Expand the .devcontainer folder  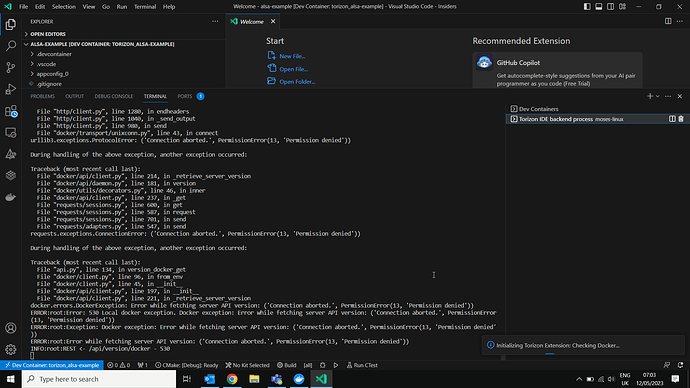pyautogui.click(x=124, y=54)
